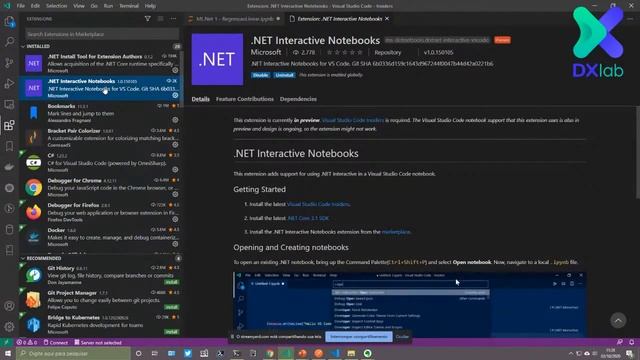Open the Remote Explorer view icon
This screenshot has width=640, height=360.
coord(9,104)
